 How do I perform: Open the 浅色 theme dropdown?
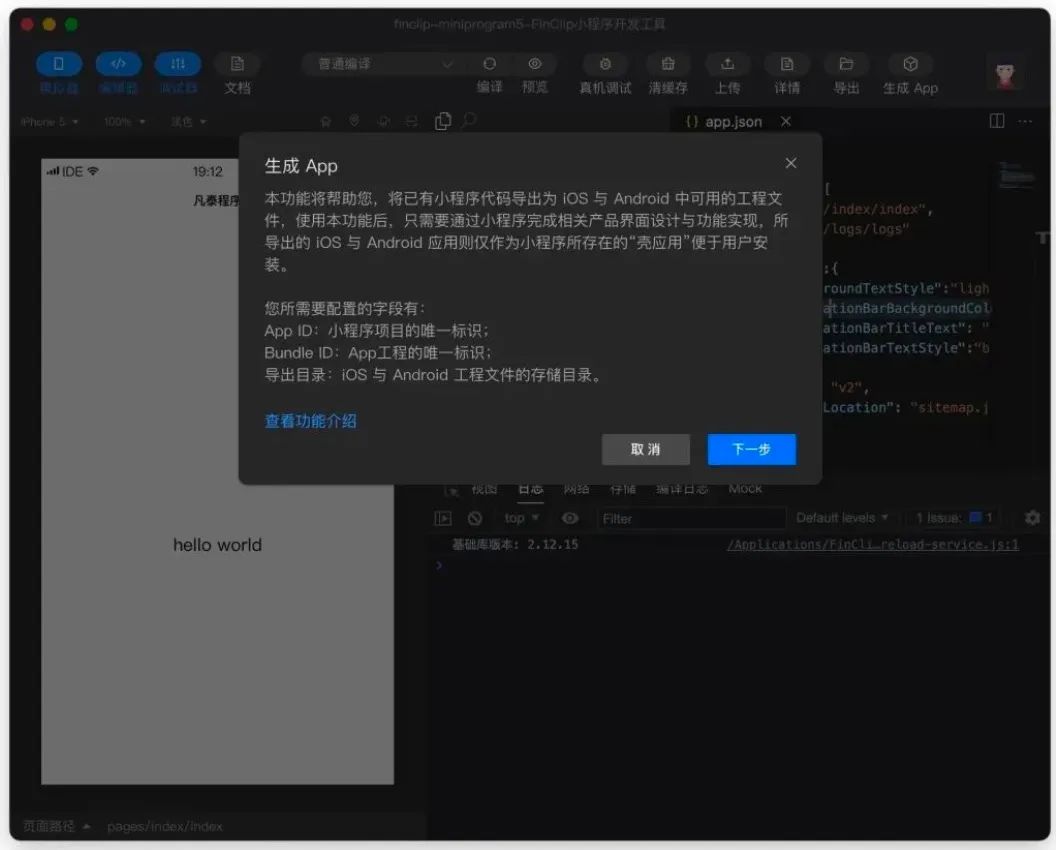click(x=188, y=122)
